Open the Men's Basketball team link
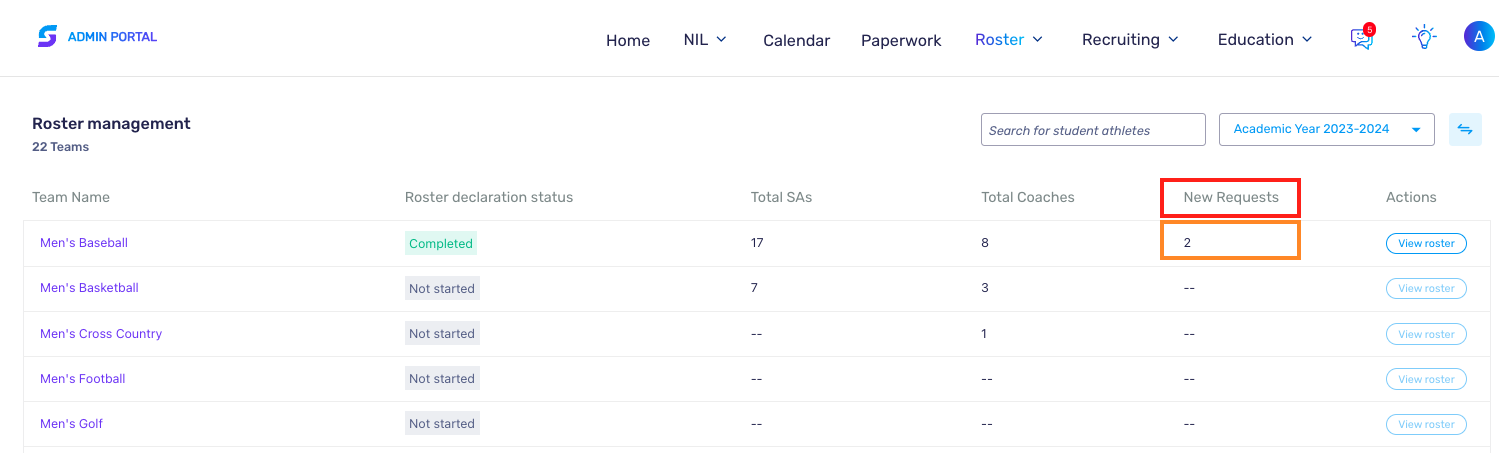Image resolution: width=1499 pixels, height=453 pixels. click(89, 288)
